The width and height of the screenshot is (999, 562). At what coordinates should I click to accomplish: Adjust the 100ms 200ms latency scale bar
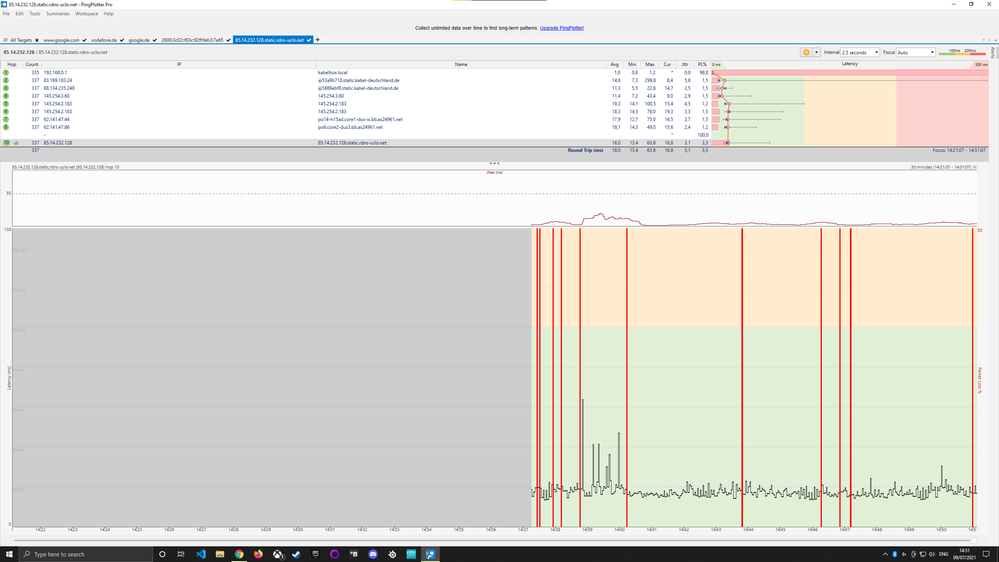965,52
